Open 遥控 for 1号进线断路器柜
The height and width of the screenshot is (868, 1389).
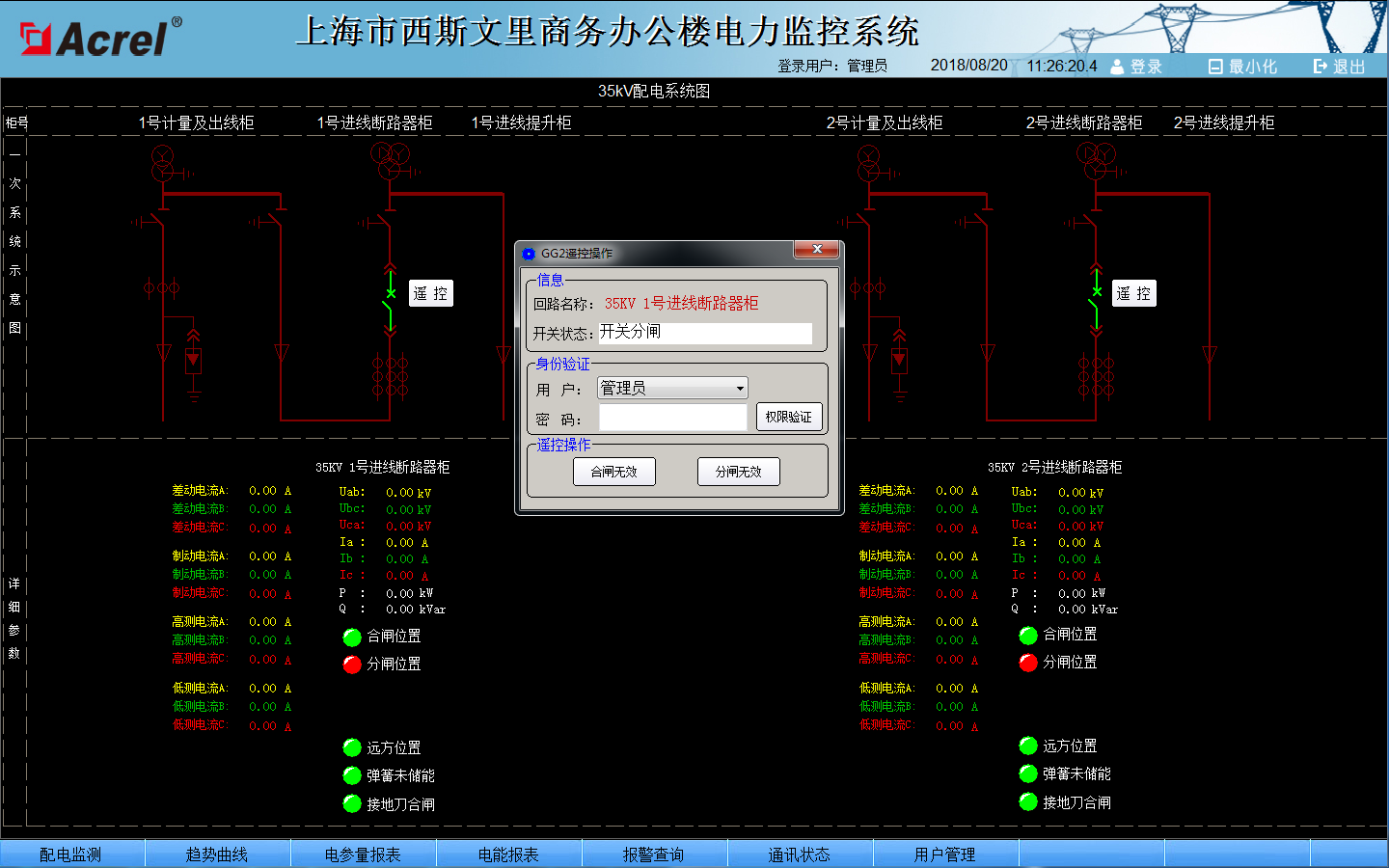pyautogui.click(x=430, y=293)
